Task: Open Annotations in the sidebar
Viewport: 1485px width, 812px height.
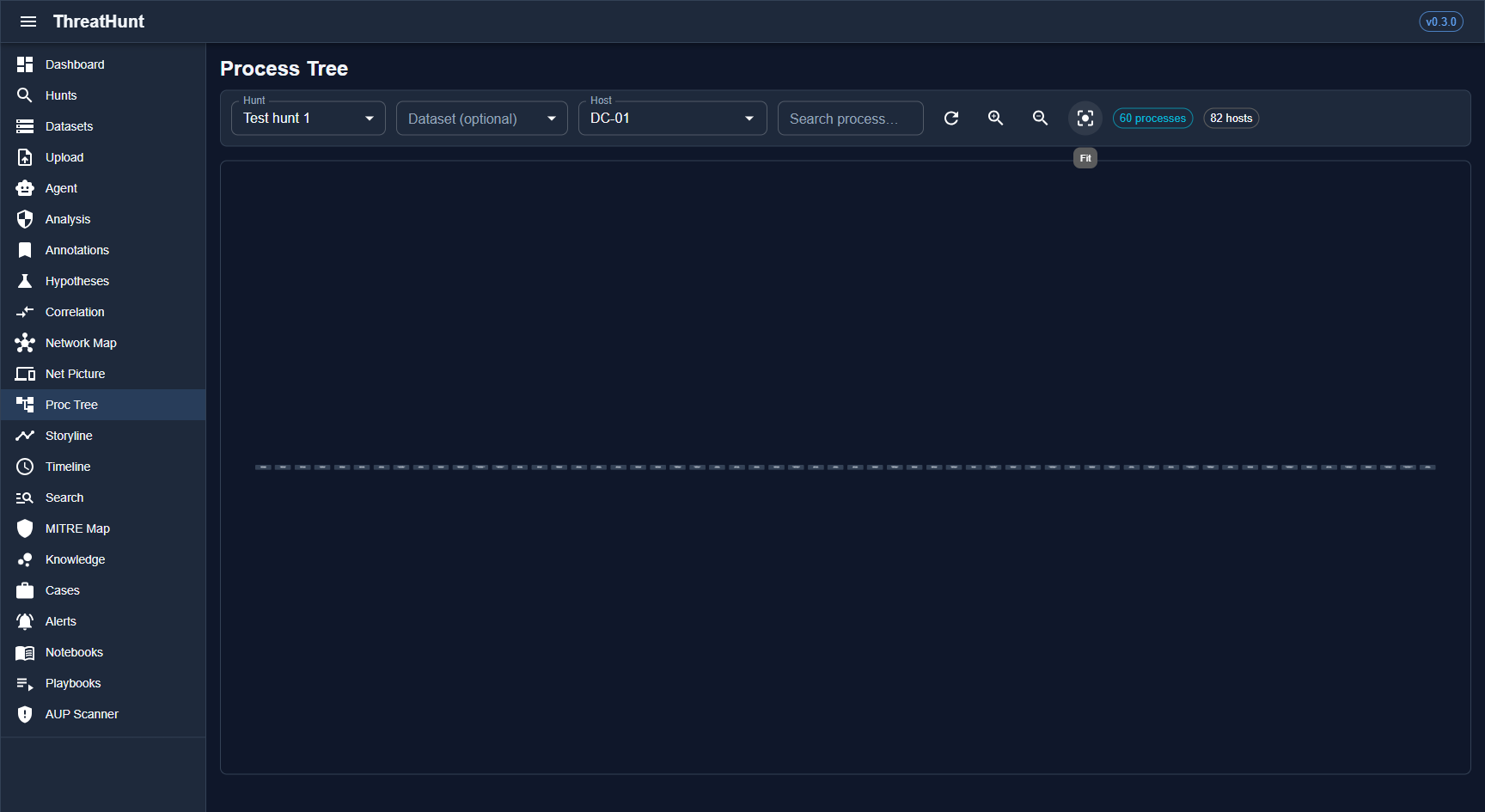Action: click(103, 250)
